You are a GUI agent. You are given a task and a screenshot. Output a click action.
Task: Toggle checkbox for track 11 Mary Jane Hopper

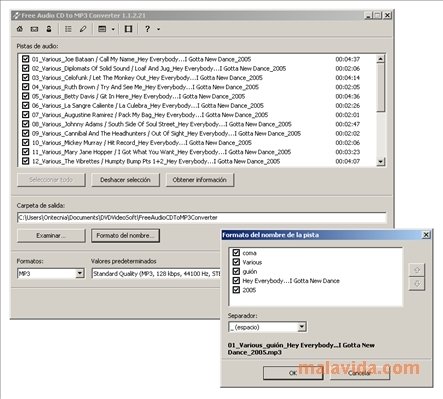pyautogui.click(x=25, y=152)
